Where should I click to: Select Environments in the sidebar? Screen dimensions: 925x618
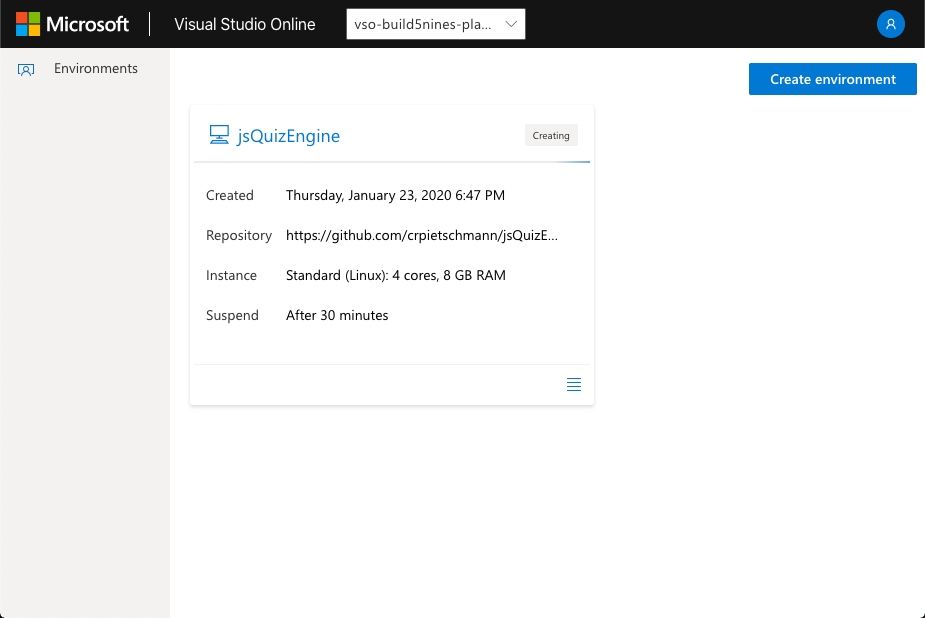[96, 68]
